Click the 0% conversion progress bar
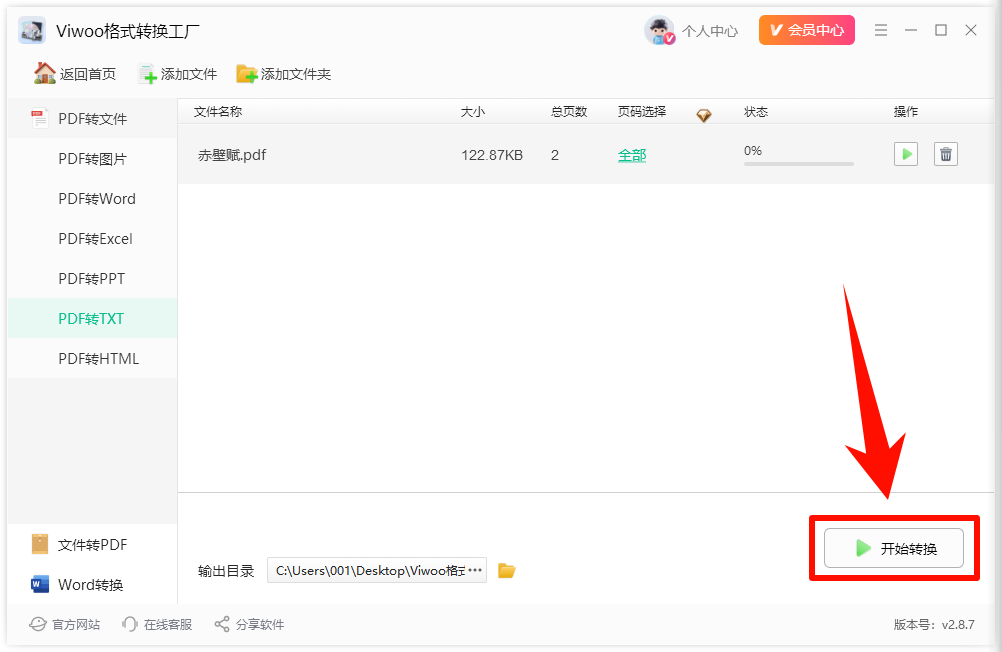The image size is (1002, 652). 799,164
